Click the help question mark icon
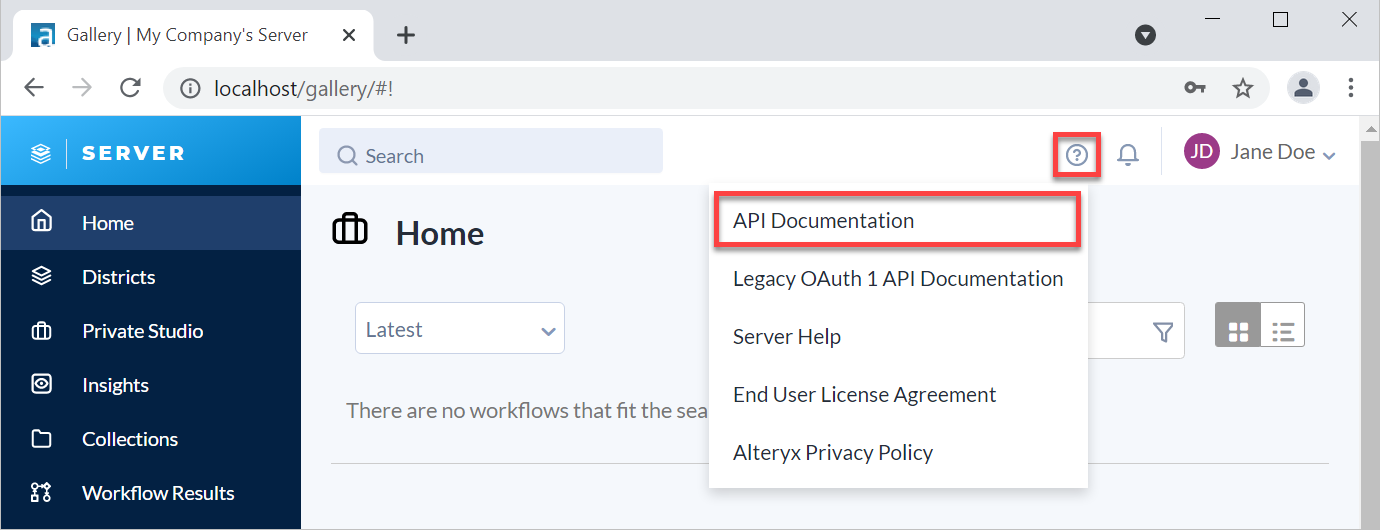Viewport: 1380px width, 530px height. [1076, 155]
